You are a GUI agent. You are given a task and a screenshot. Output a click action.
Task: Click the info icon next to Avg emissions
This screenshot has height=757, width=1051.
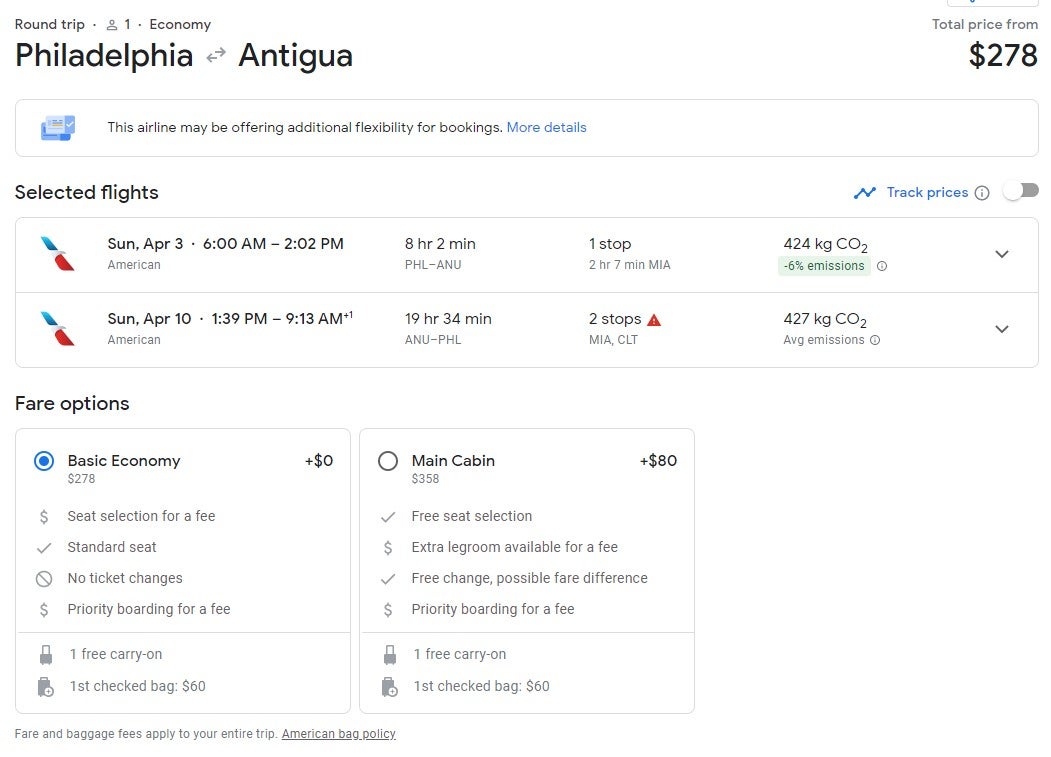pos(875,340)
